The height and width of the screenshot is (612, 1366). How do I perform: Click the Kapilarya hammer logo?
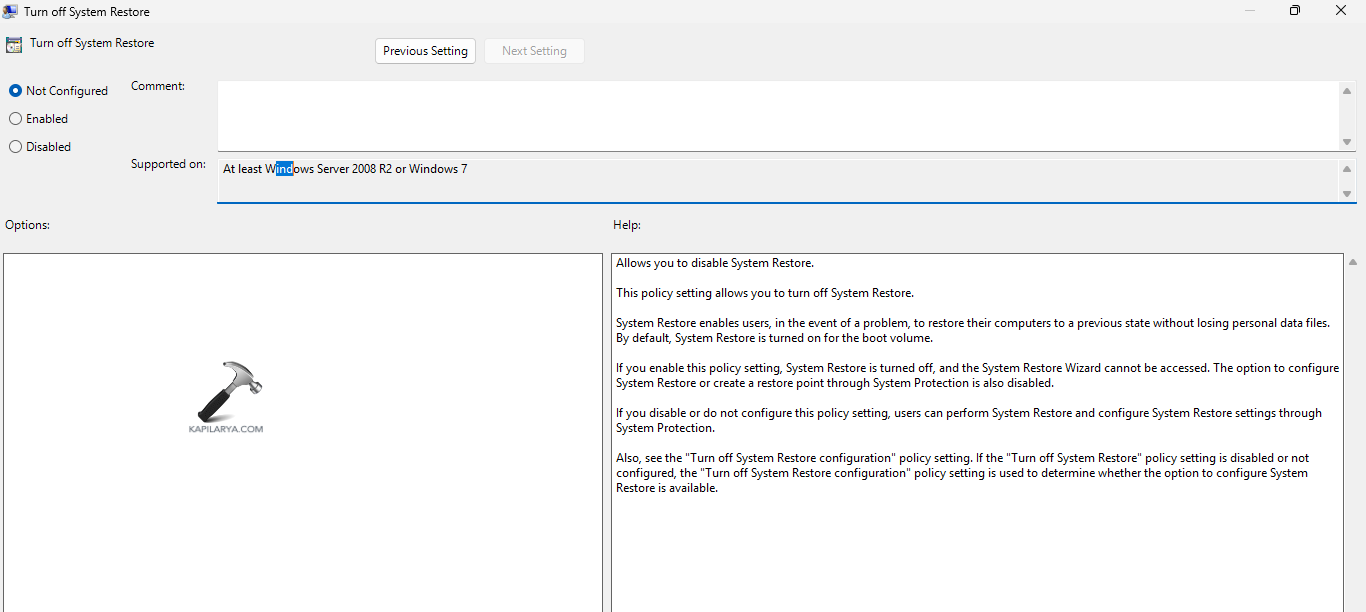(228, 392)
